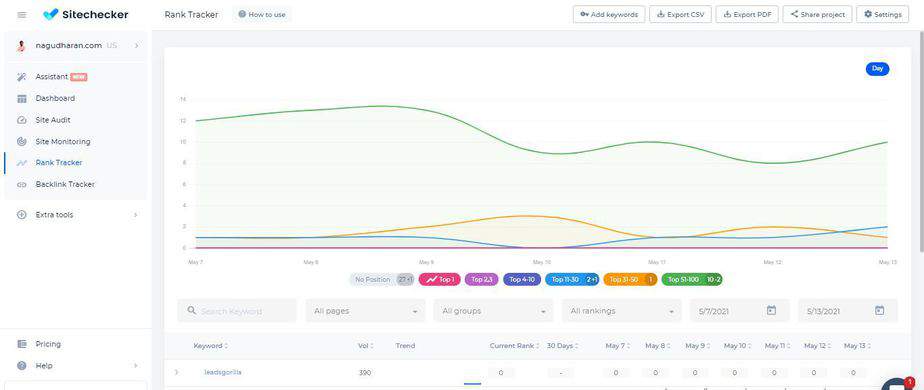
Task: Sort table by Vol column
Action: (x=365, y=346)
